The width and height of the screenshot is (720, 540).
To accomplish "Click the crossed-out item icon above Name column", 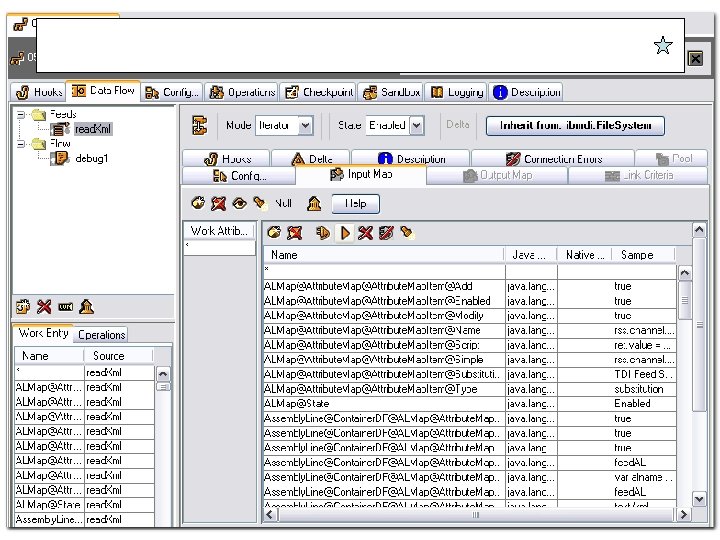I will click(295, 233).
